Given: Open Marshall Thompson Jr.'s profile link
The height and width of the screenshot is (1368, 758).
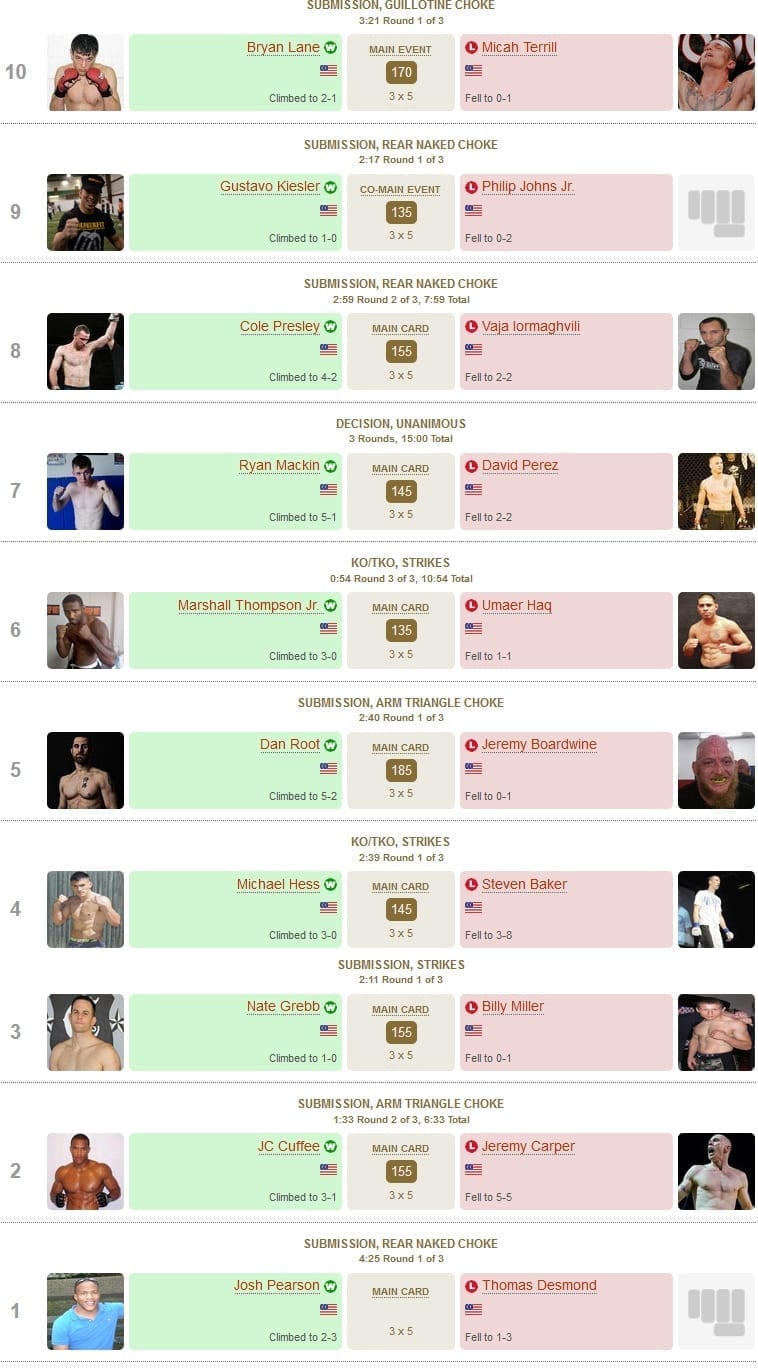Looking at the screenshot, I should pyautogui.click(x=249, y=605).
